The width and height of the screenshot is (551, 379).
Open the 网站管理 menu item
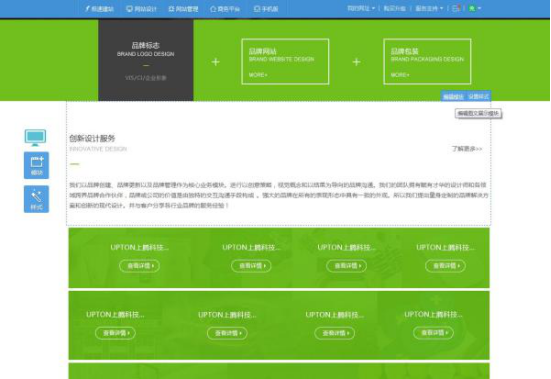pos(183,9)
